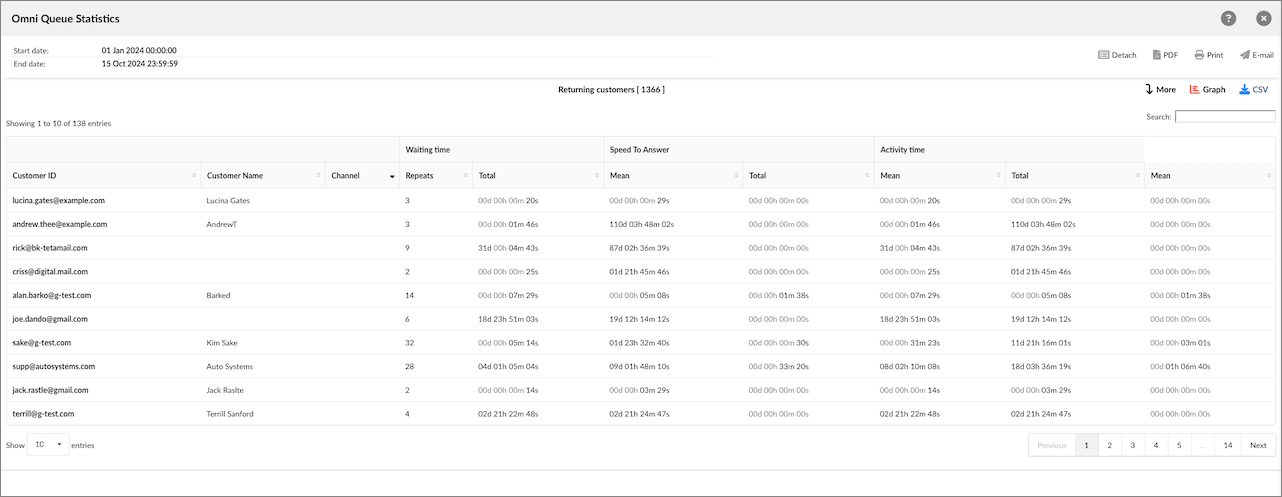Sort by Repeats column
Image resolution: width=1282 pixels, height=497 pixels.
(436, 175)
